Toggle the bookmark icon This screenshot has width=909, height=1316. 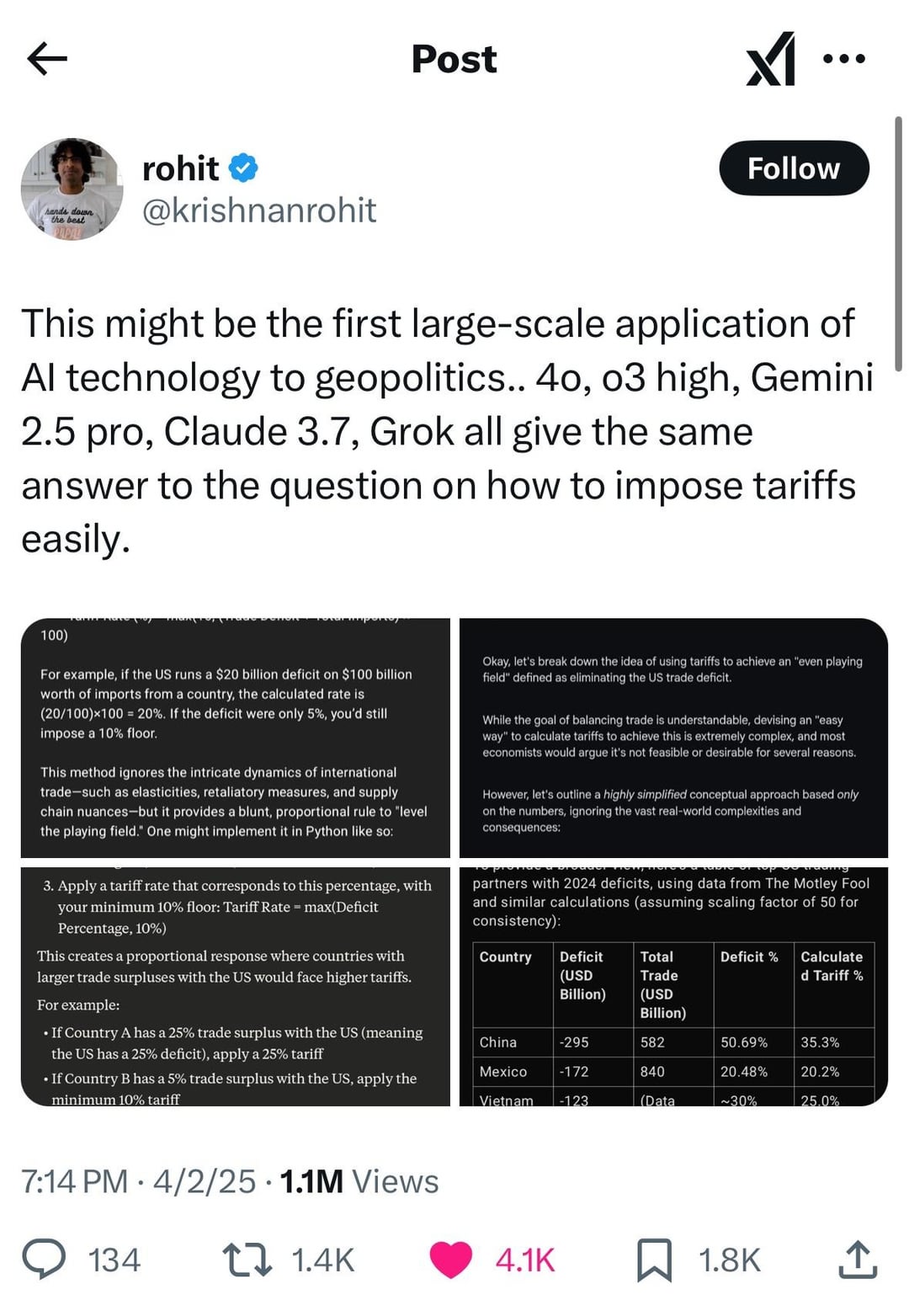point(654,1260)
